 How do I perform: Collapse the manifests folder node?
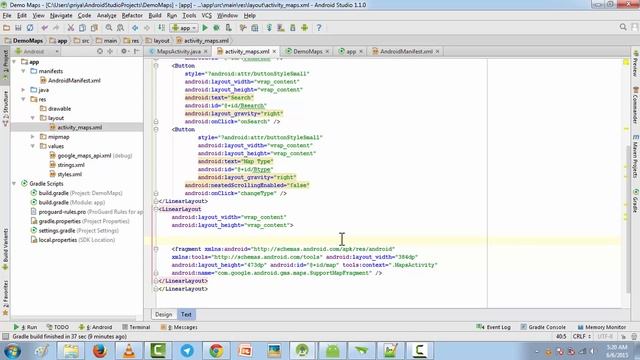23,71
